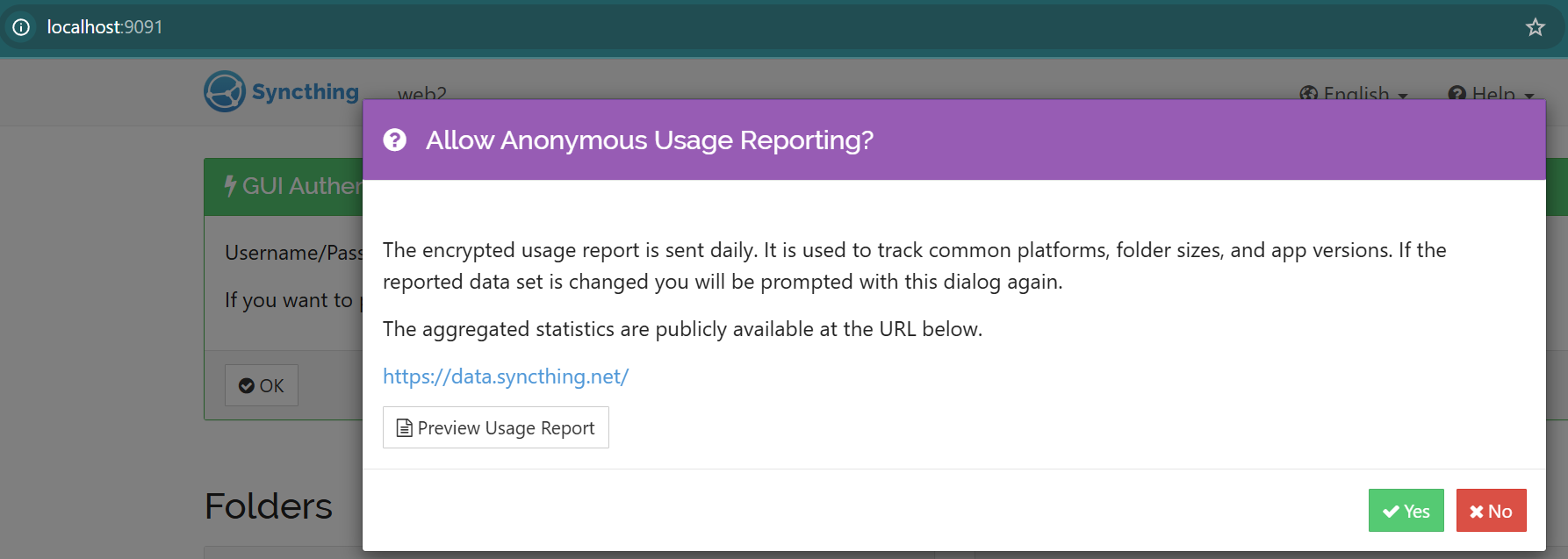Image resolution: width=1568 pixels, height=559 pixels.
Task: Bookmark page with the star icon
Action: coord(1535,27)
